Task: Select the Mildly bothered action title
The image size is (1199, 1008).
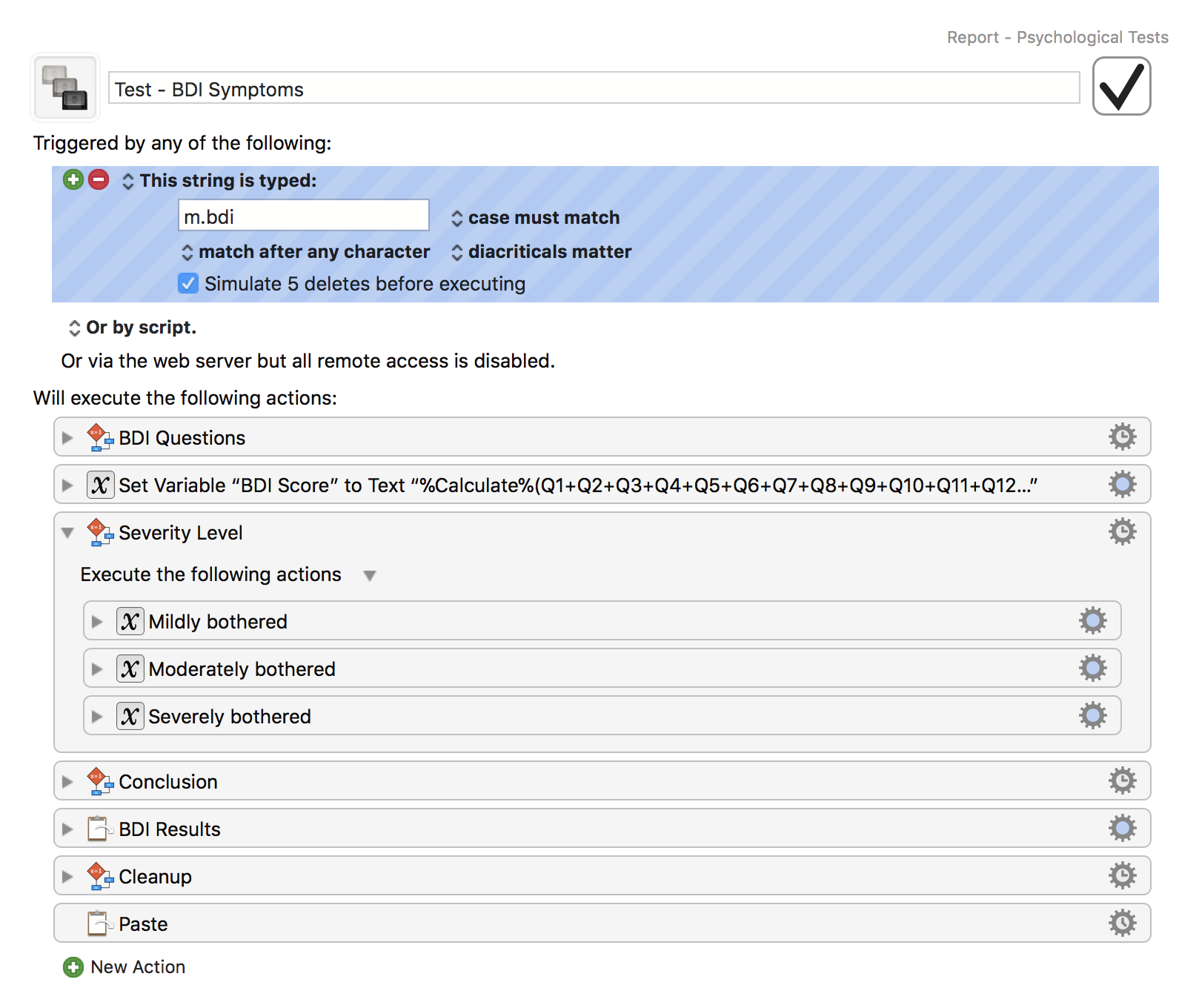Action: click(x=218, y=622)
